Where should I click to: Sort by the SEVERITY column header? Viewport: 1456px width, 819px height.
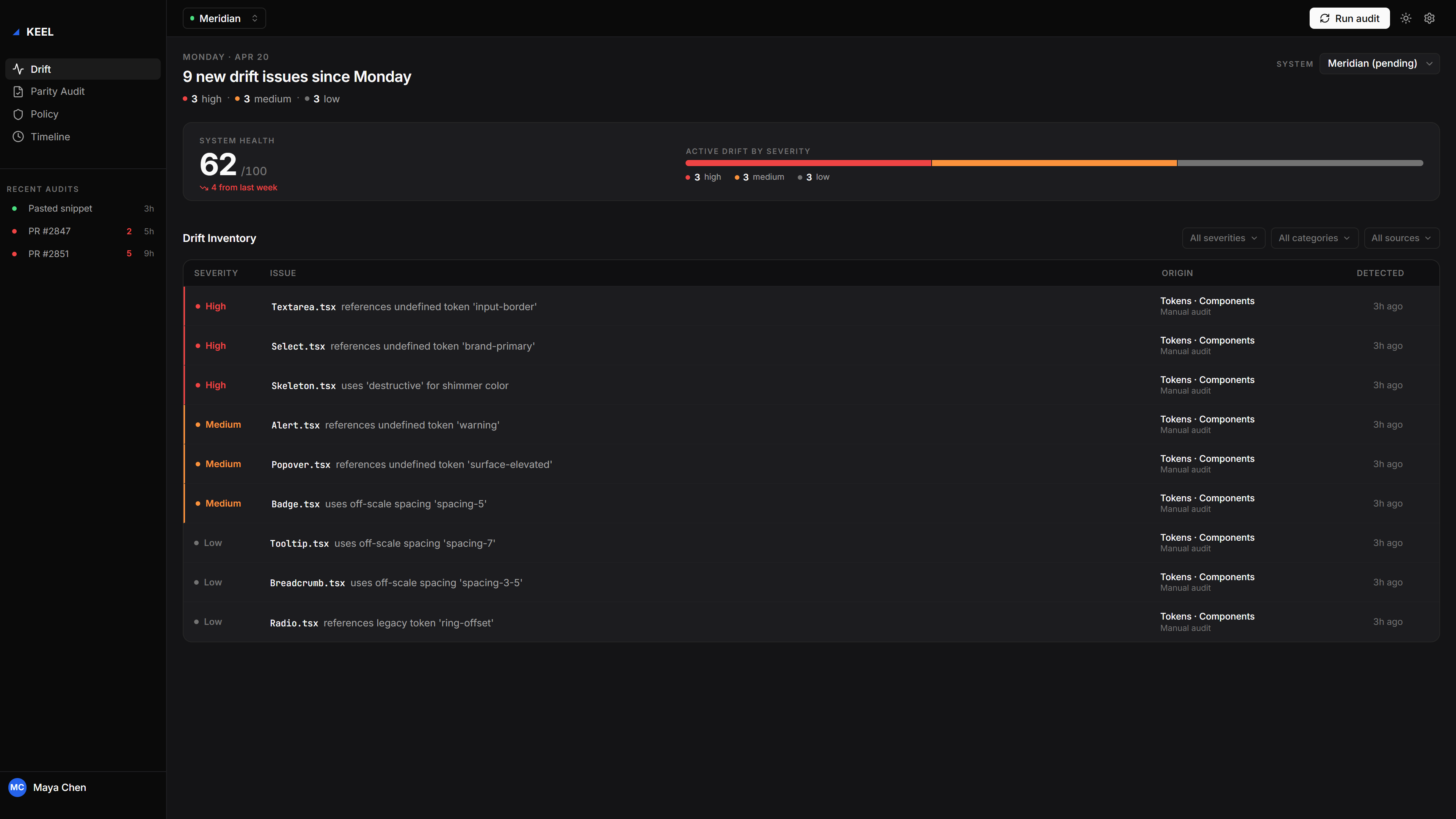[216, 273]
